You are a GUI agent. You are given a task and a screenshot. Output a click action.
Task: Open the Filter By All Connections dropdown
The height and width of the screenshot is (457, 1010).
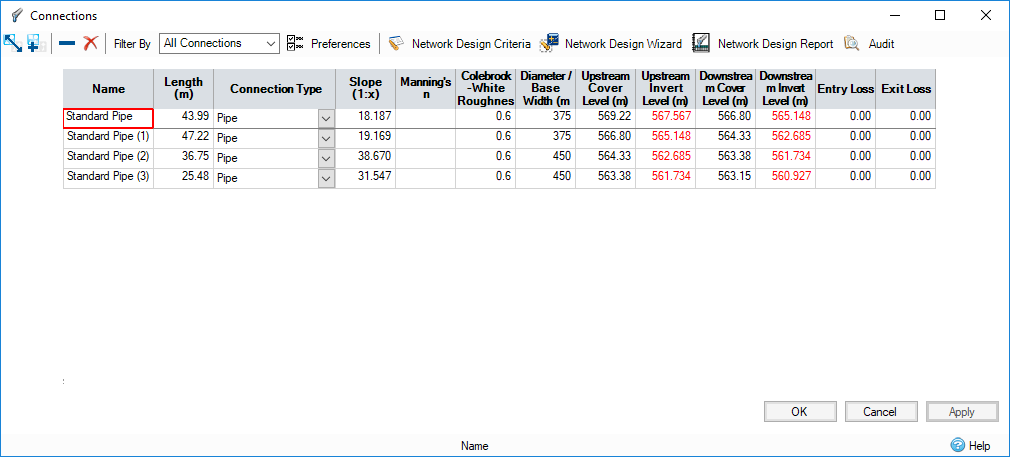(219, 43)
